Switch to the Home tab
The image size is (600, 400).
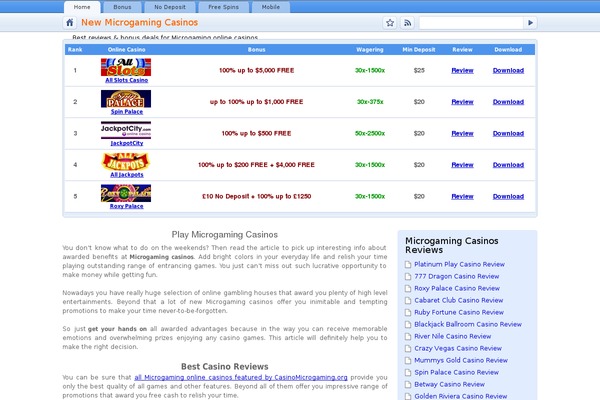(x=82, y=7)
